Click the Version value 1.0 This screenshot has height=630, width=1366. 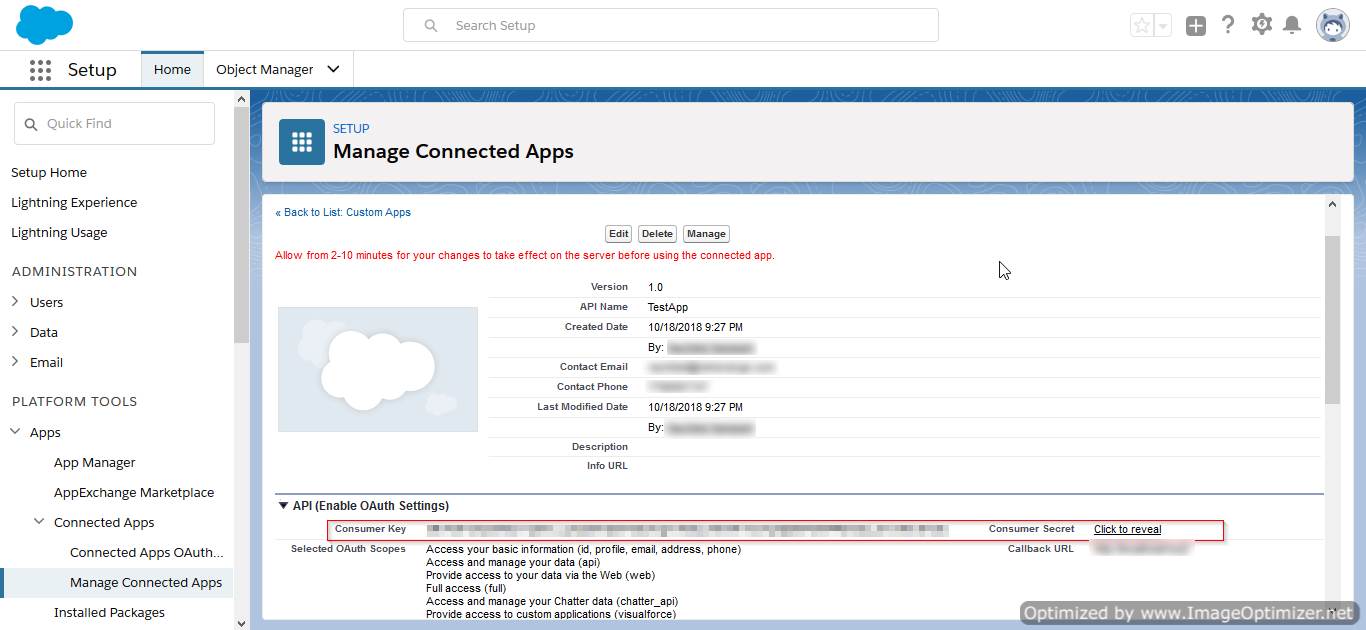click(655, 287)
